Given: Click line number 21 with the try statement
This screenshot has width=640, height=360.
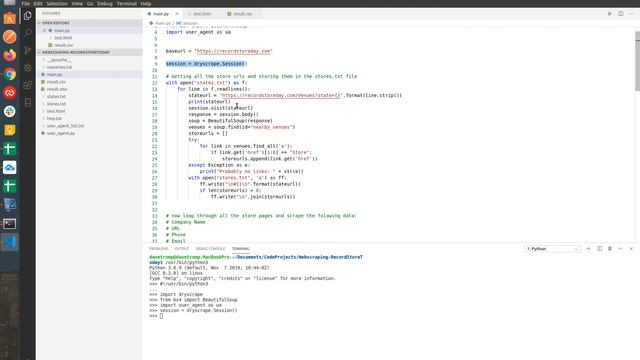Looking at the screenshot, I should pos(155,140).
